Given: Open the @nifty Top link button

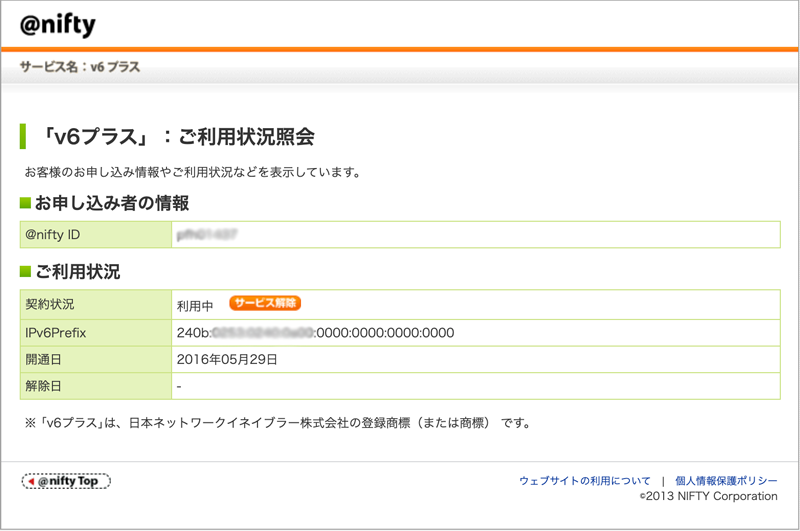Looking at the screenshot, I should pos(66,481).
